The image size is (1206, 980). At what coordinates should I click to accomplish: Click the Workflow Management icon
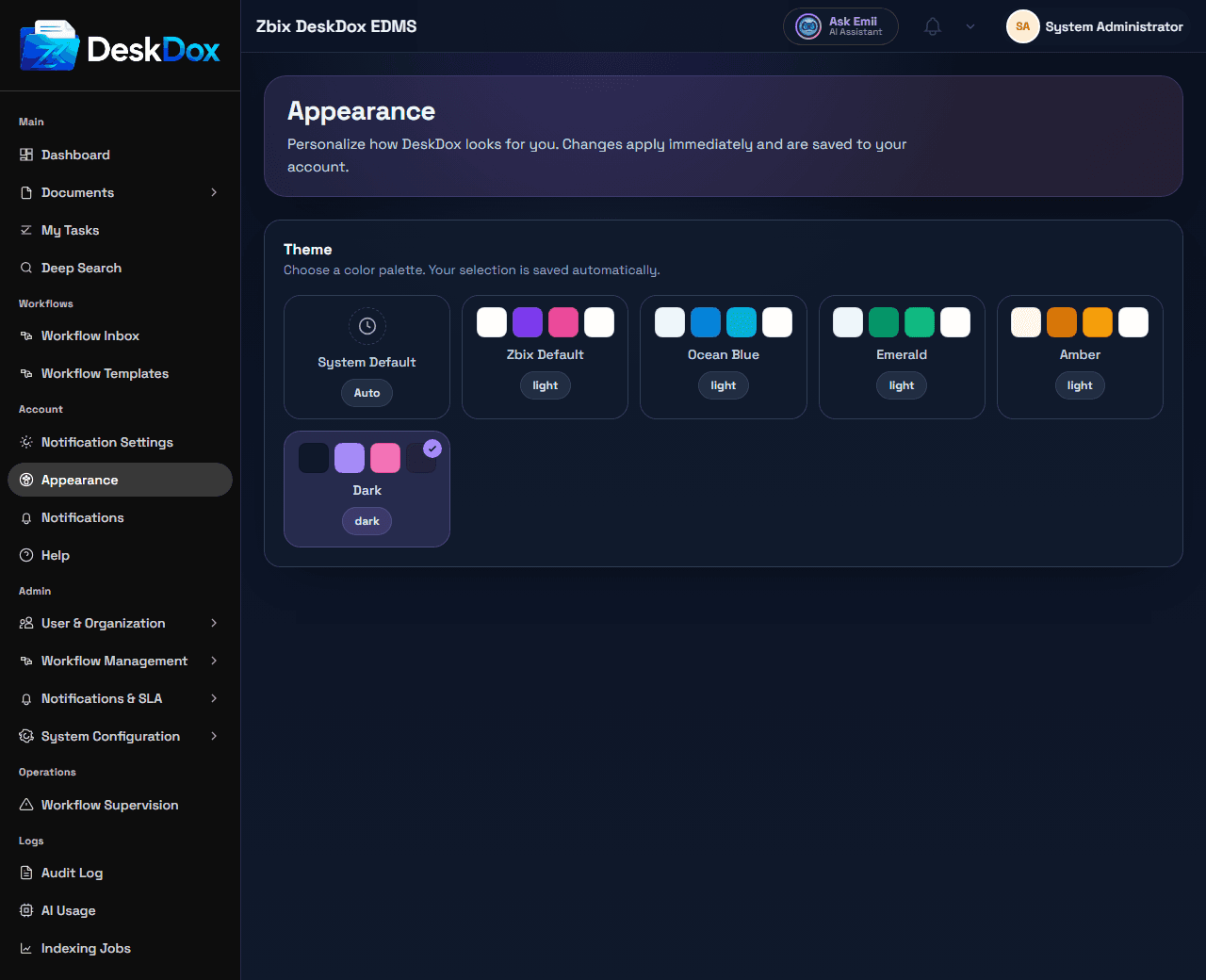pyautogui.click(x=26, y=661)
